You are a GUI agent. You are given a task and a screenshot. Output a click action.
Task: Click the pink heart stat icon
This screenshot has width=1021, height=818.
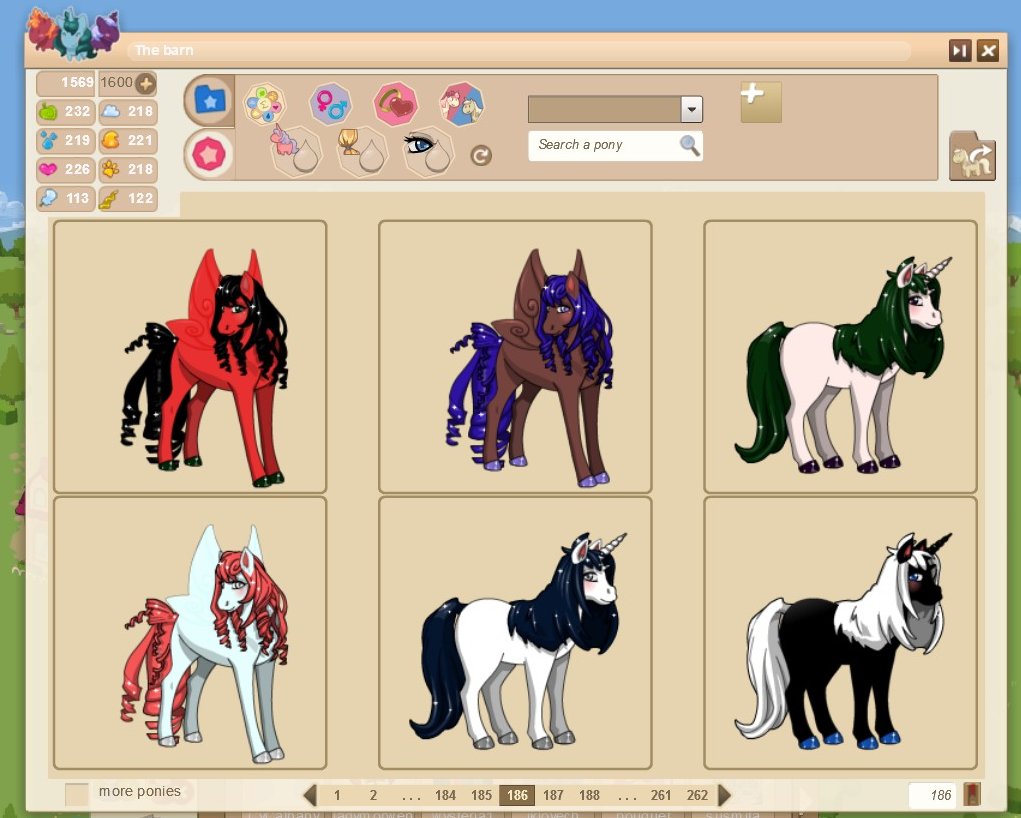point(48,169)
